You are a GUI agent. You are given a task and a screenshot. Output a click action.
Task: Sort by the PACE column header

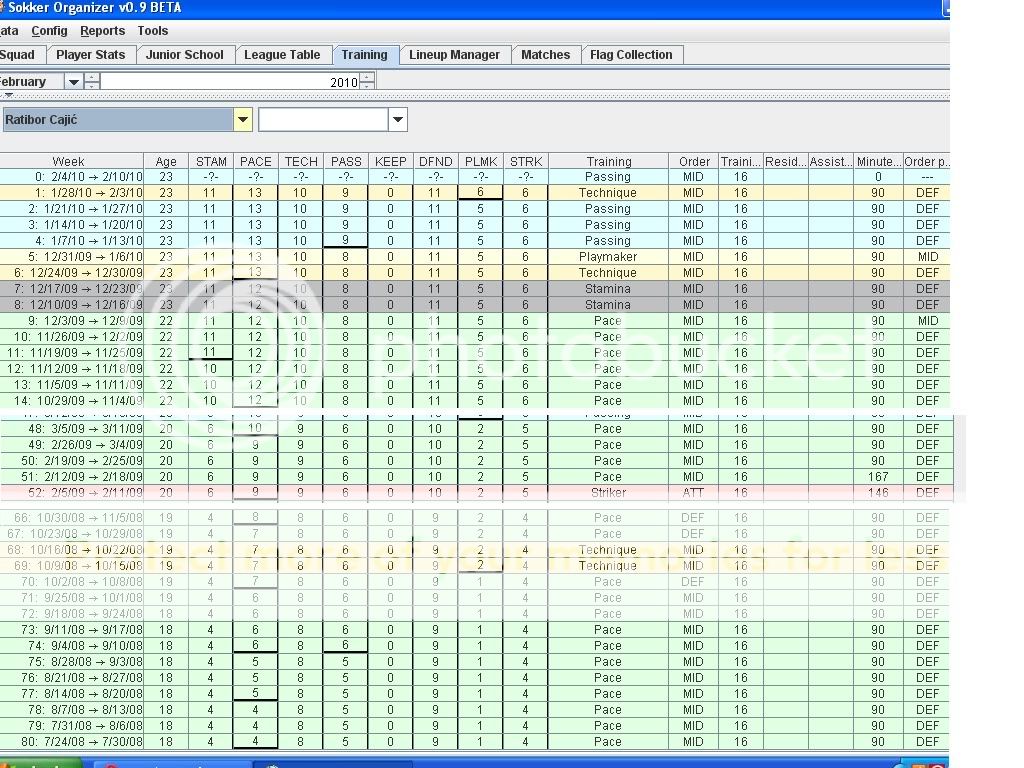click(x=255, y=161)
